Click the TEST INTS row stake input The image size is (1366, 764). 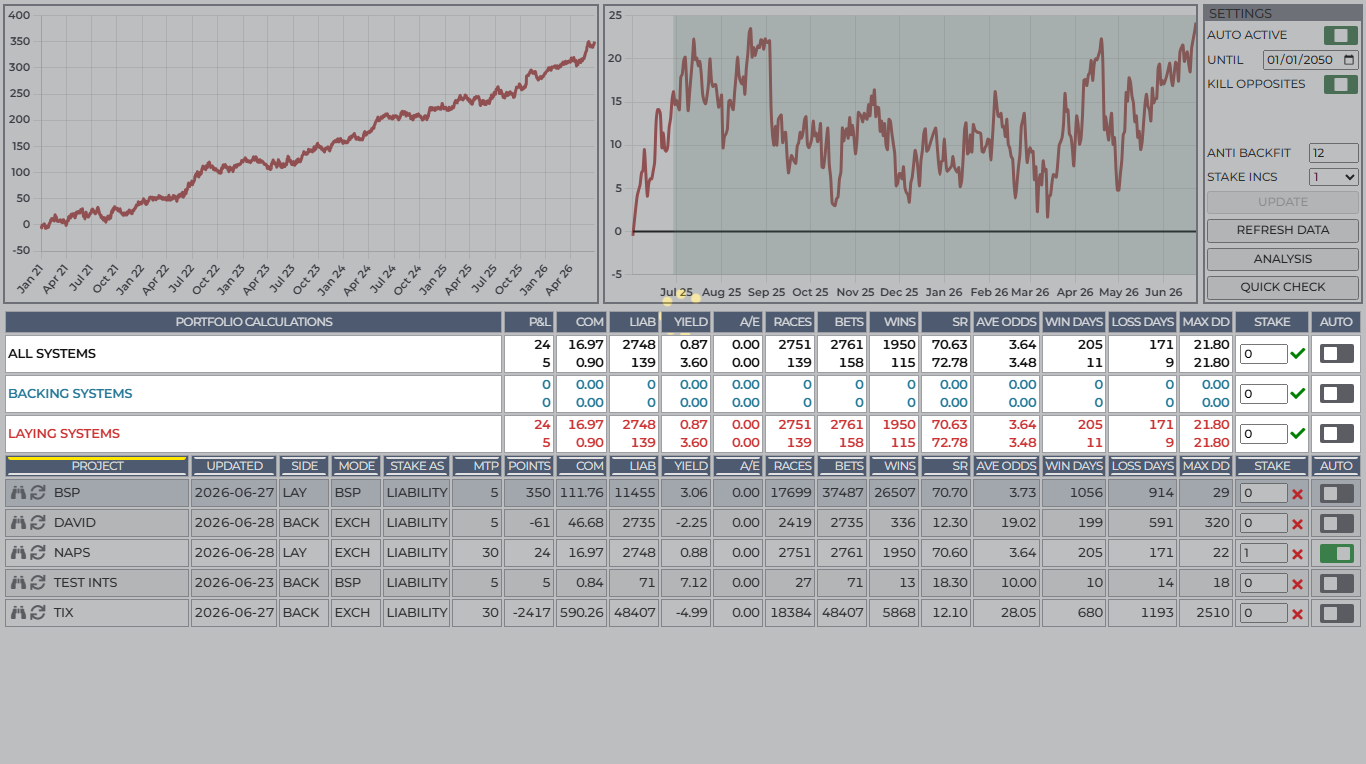pos(1263,583)
